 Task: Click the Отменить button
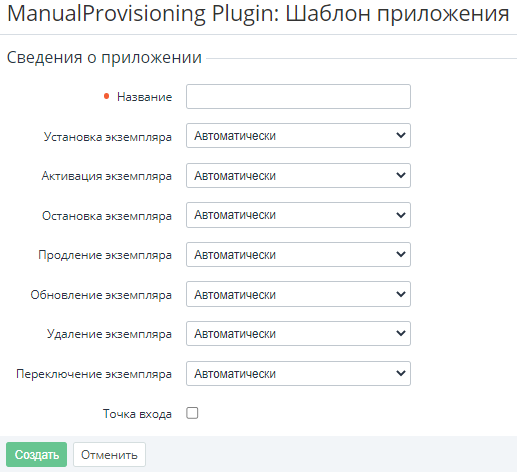[x=109, y=455]
